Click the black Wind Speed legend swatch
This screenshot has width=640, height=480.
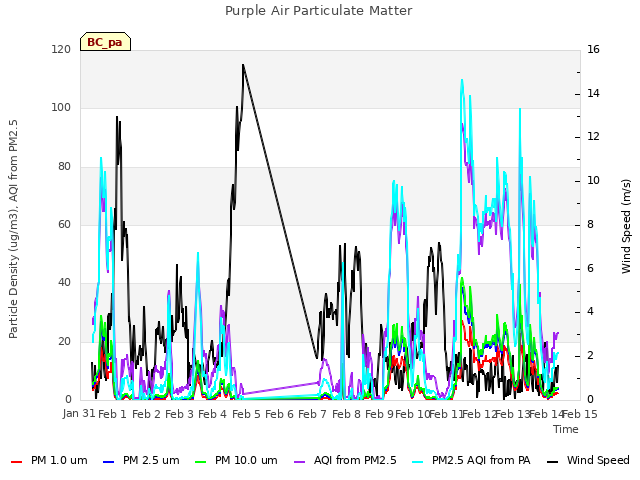[x=552, y=461]
